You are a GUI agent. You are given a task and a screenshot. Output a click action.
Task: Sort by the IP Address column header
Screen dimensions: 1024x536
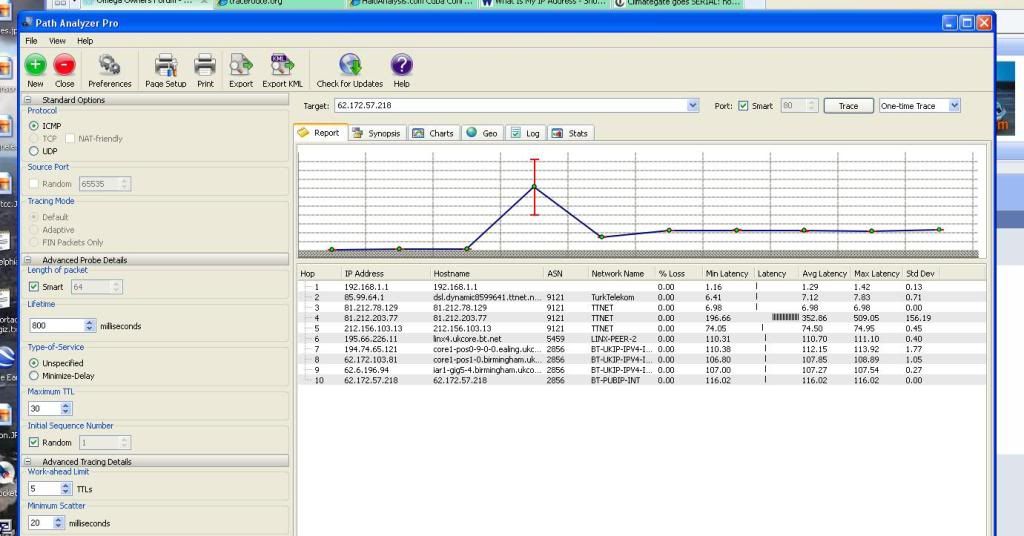(386, 274)
